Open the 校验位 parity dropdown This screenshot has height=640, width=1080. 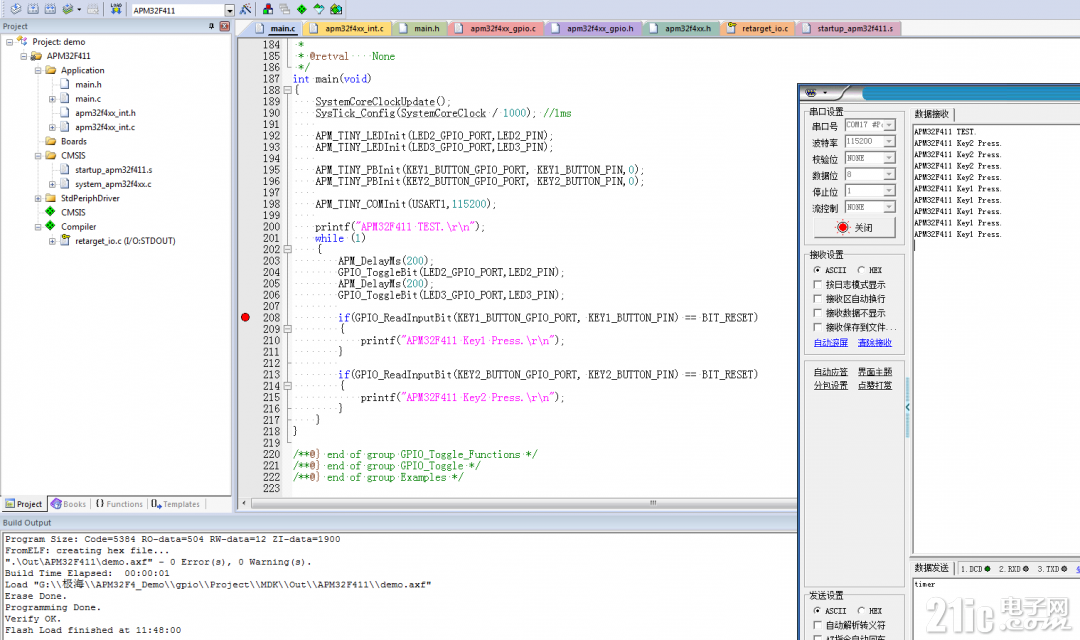coord(889,158)
